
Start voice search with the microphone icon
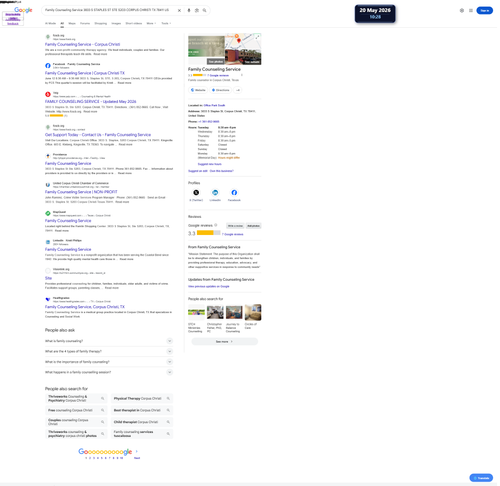[189, 11]
